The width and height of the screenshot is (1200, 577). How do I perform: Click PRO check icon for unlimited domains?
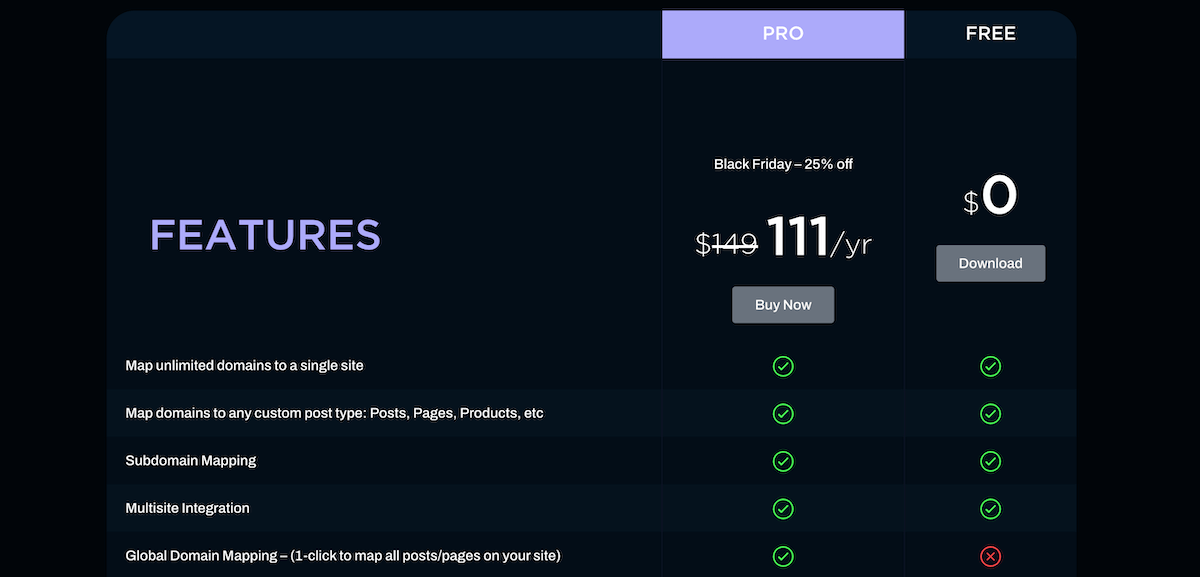(x=783, y=366)
